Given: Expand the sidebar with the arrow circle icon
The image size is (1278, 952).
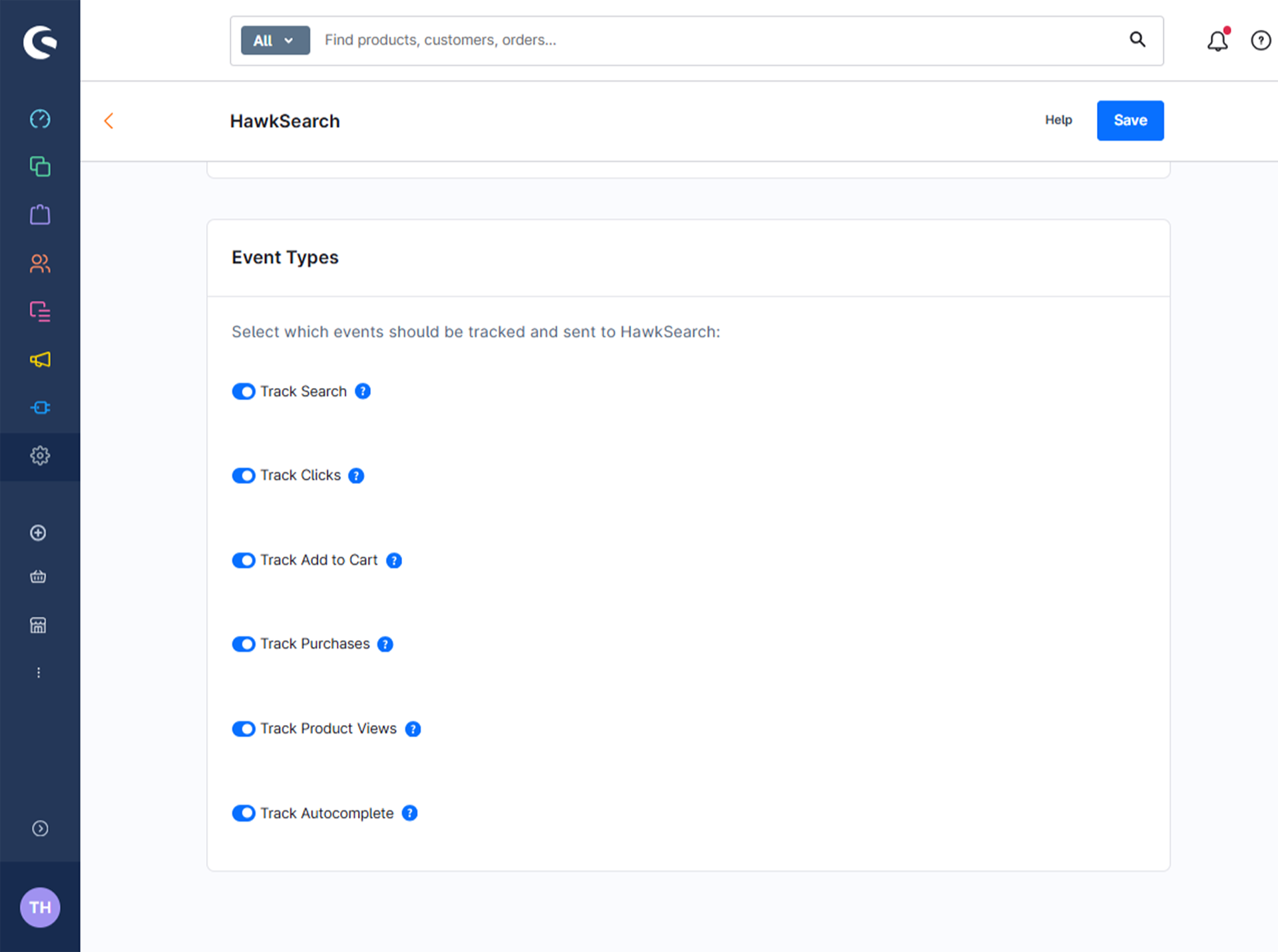Looking at the screenshot, I should 40,828.
